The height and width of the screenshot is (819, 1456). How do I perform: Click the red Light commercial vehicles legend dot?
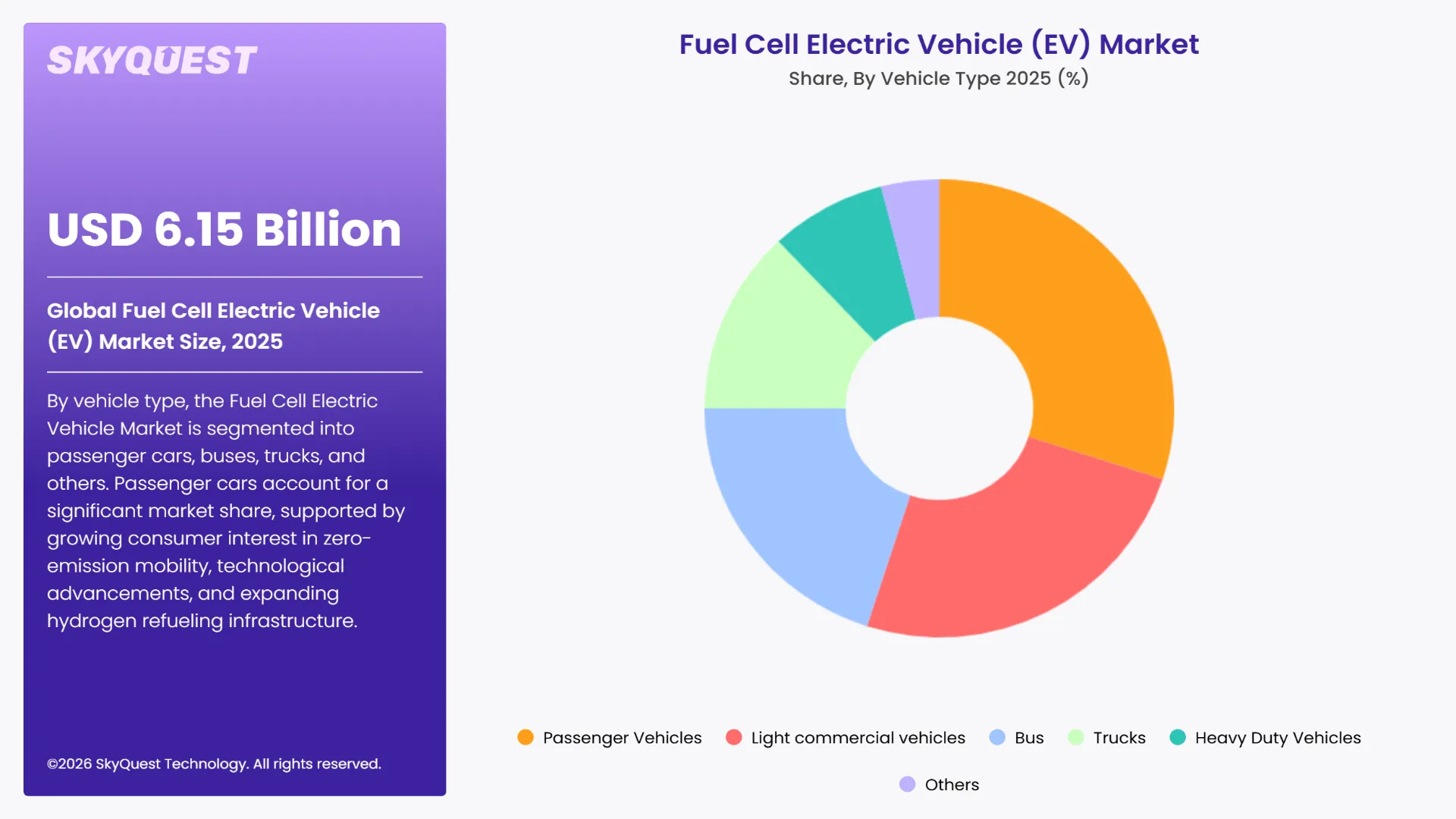(x=733, y=737)
